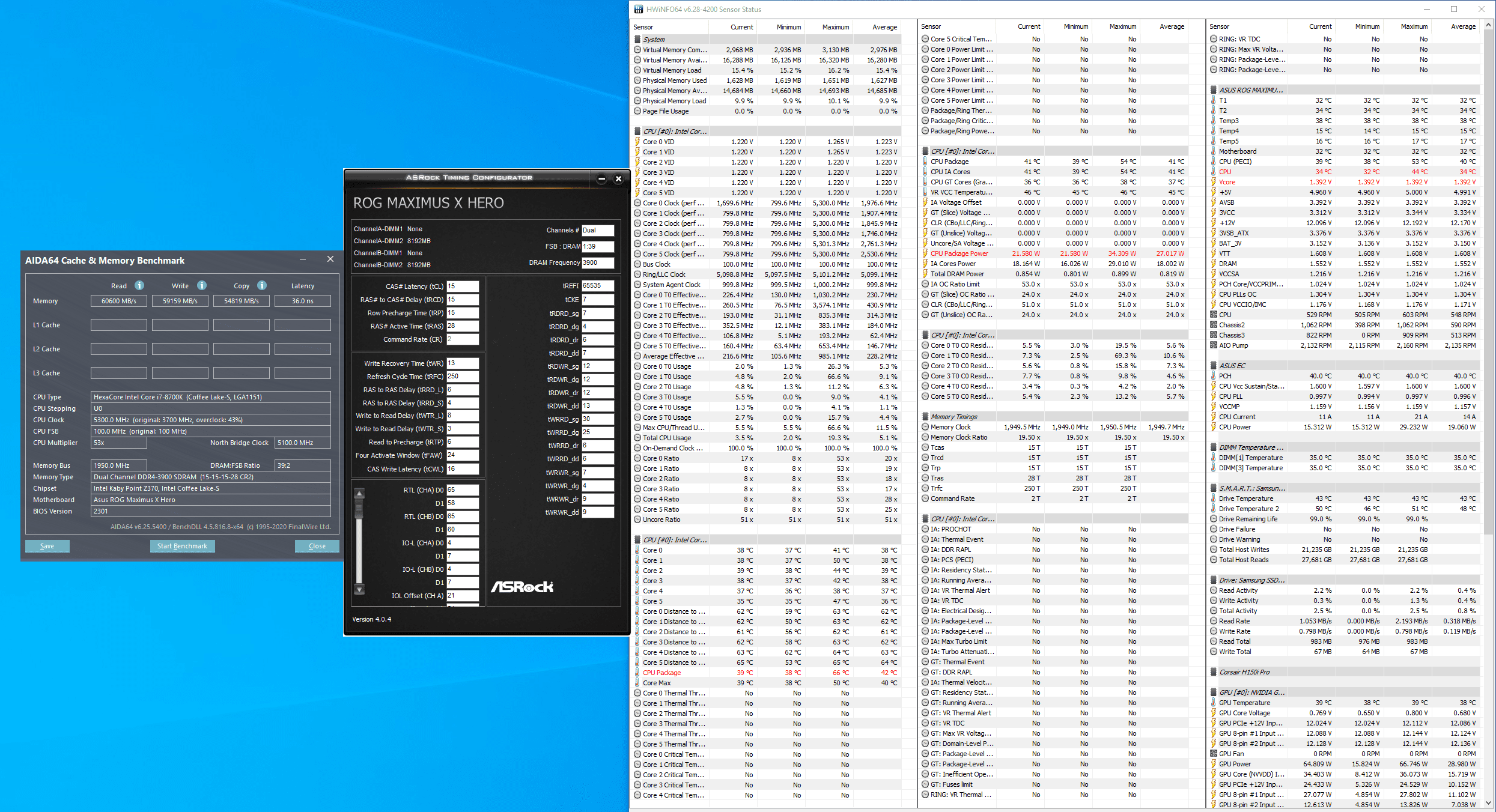This screenshot has width=1496, height=812.
Task: Collapse the Drive: Samsung SSD group
Action: coord(1214,580)
